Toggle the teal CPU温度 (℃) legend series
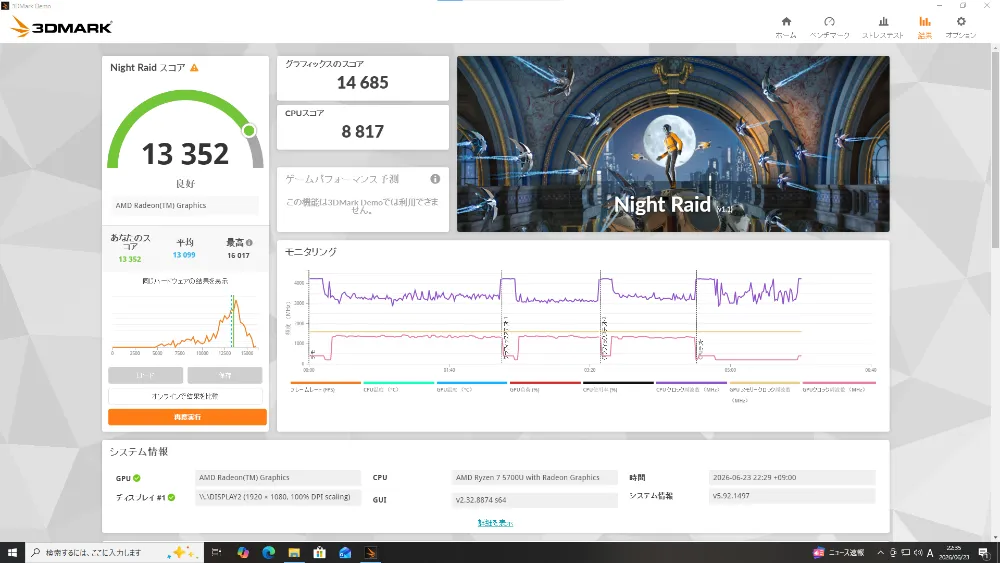Image resolution: width=1000 pixels, height=563 pixels. click(399, 386)
